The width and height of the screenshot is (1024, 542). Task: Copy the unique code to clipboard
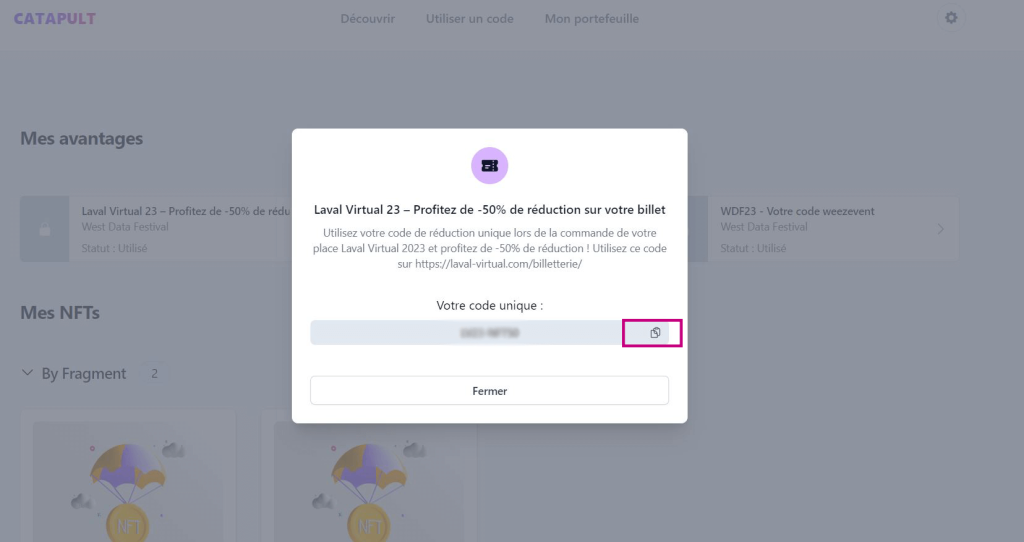click(x=654, y=333)
